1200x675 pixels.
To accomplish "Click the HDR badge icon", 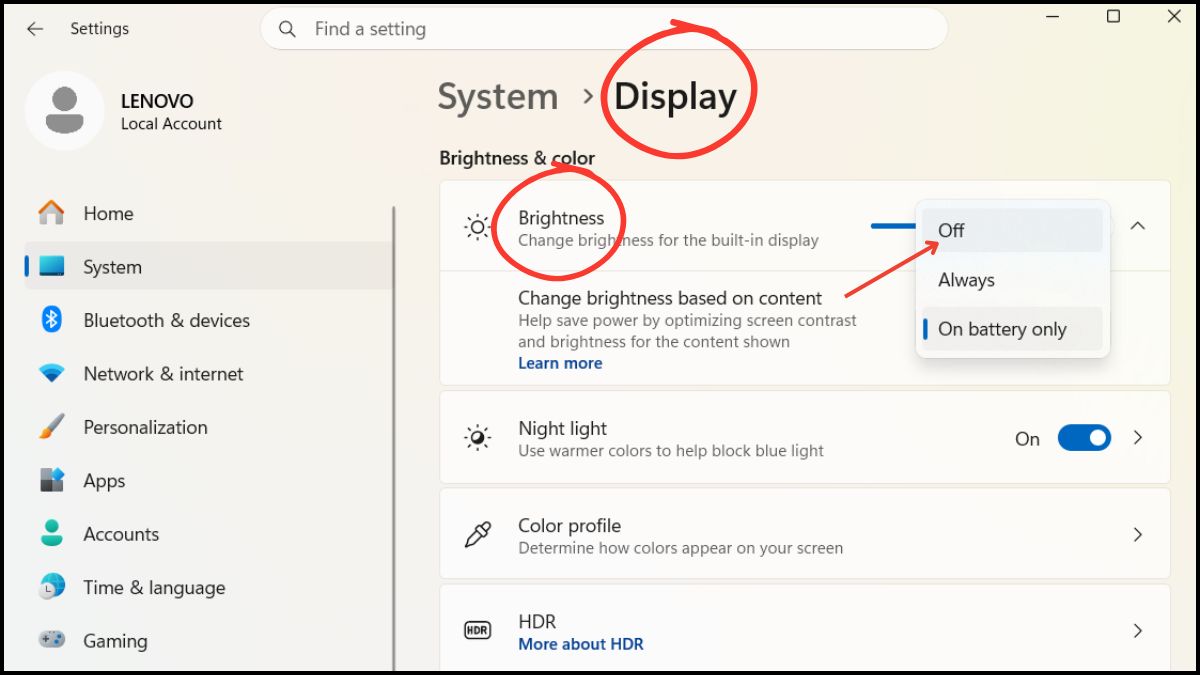I will tap(478, 630).
